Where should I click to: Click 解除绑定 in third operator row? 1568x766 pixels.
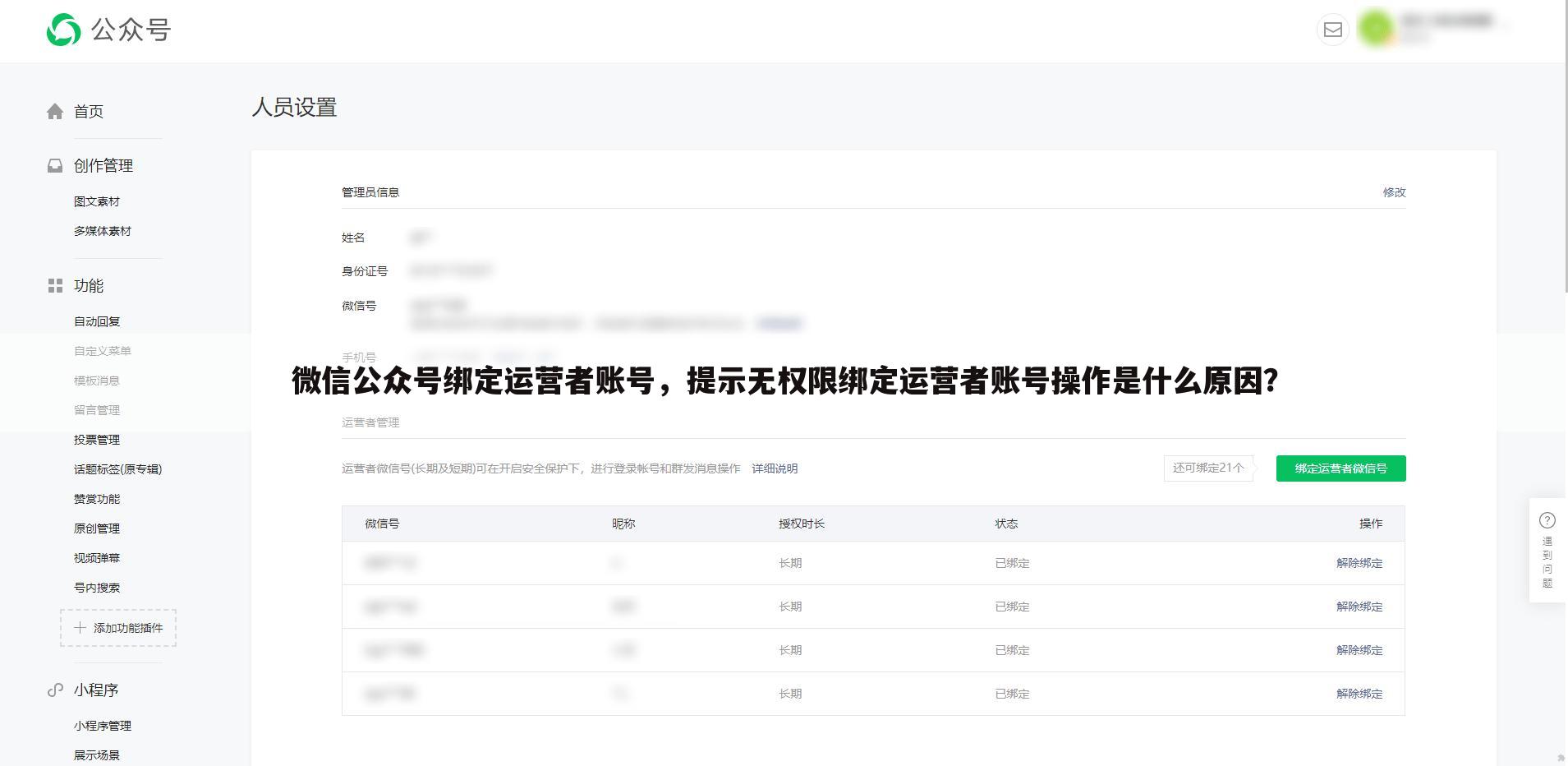tap(1359, 650)
